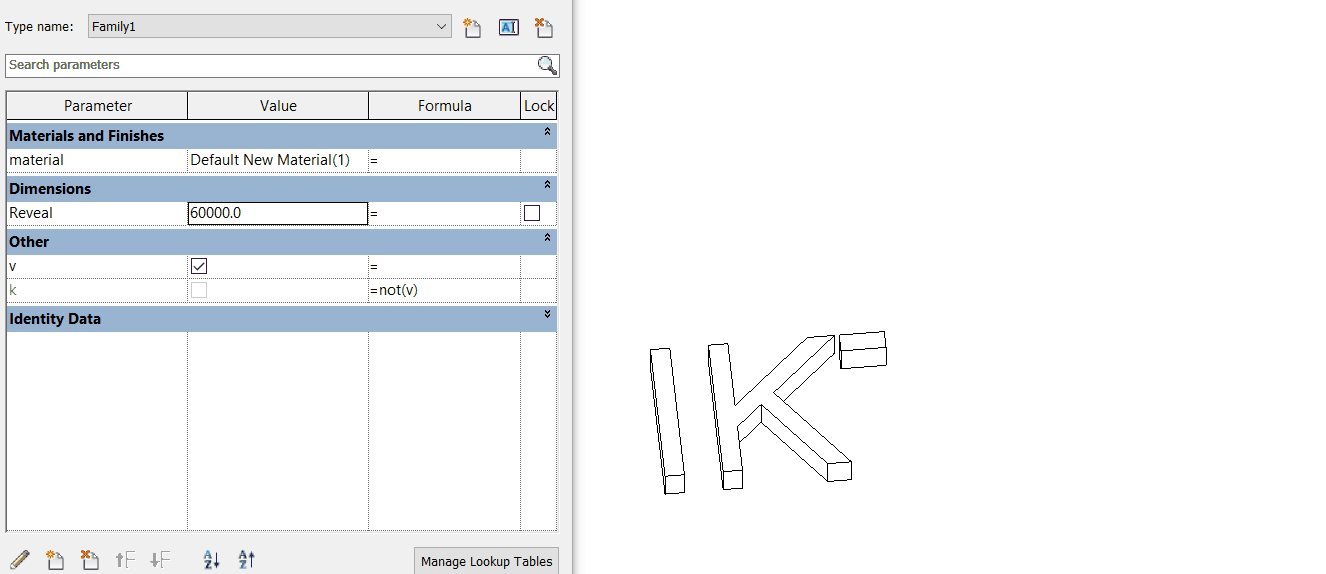Sort parameters in ascending order icon
Viewport: 1326px width, 574px height.
pyautogui.click(x=211, y=560)
